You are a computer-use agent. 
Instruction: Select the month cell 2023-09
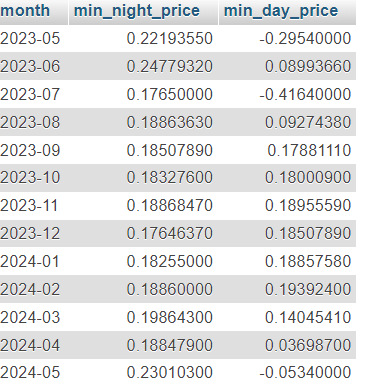30,150
